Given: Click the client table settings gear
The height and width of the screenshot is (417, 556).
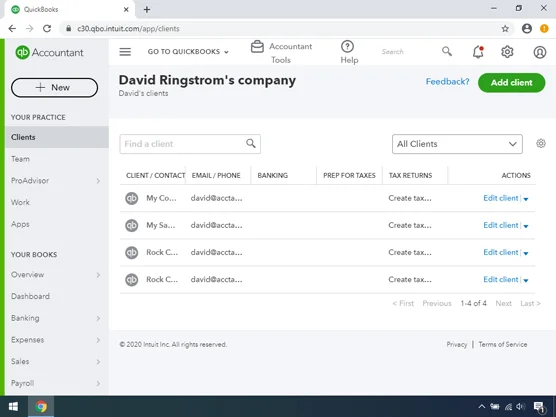Looking at the screenshot, I should pyautogui.click(x=540, y=143).
